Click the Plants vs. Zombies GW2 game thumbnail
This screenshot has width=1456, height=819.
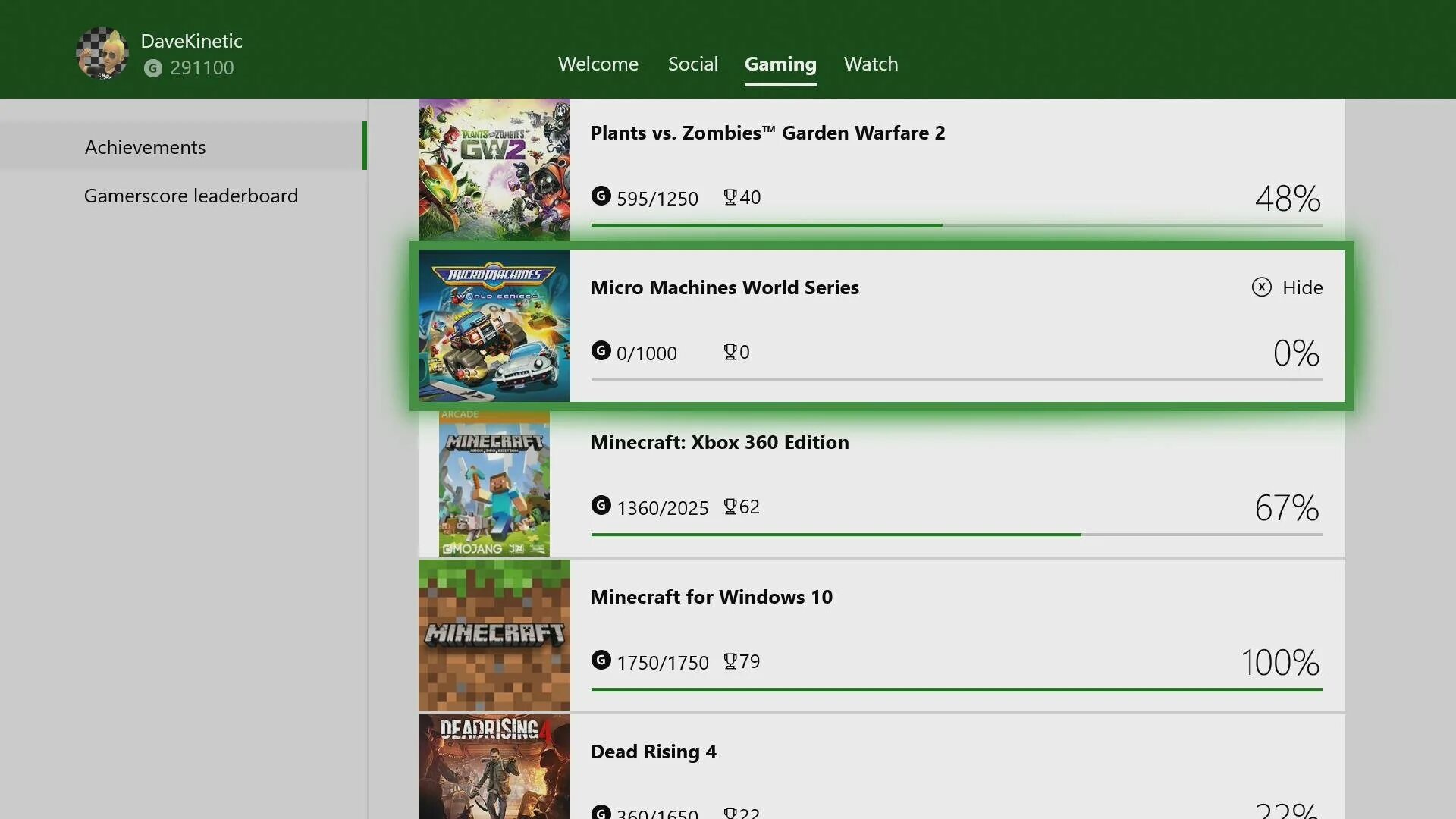493,169
